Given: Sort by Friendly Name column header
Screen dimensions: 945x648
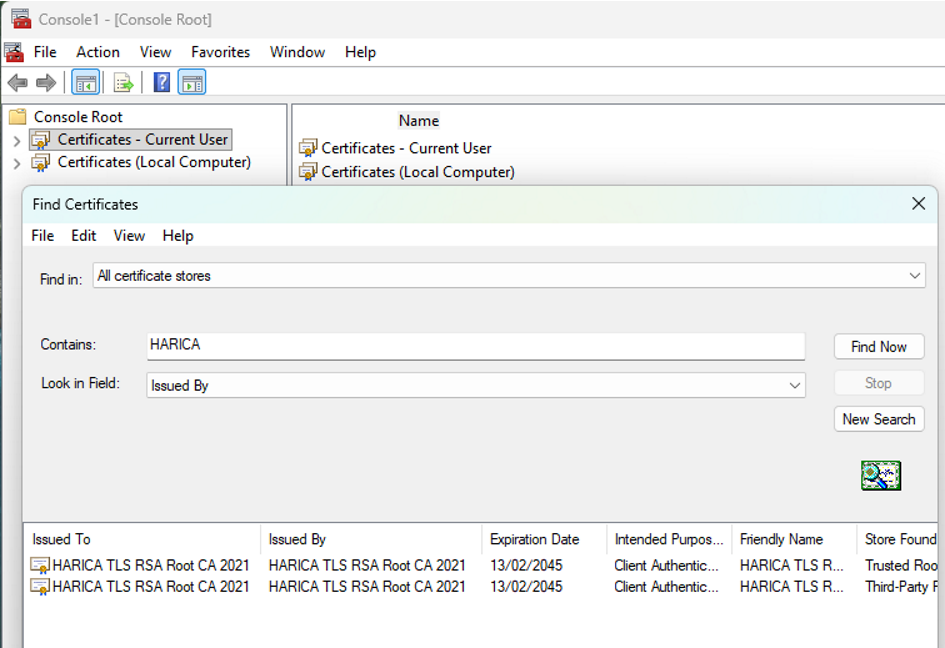Looking at the screenshot, I should pyautogui.click(x=794, y=539).
